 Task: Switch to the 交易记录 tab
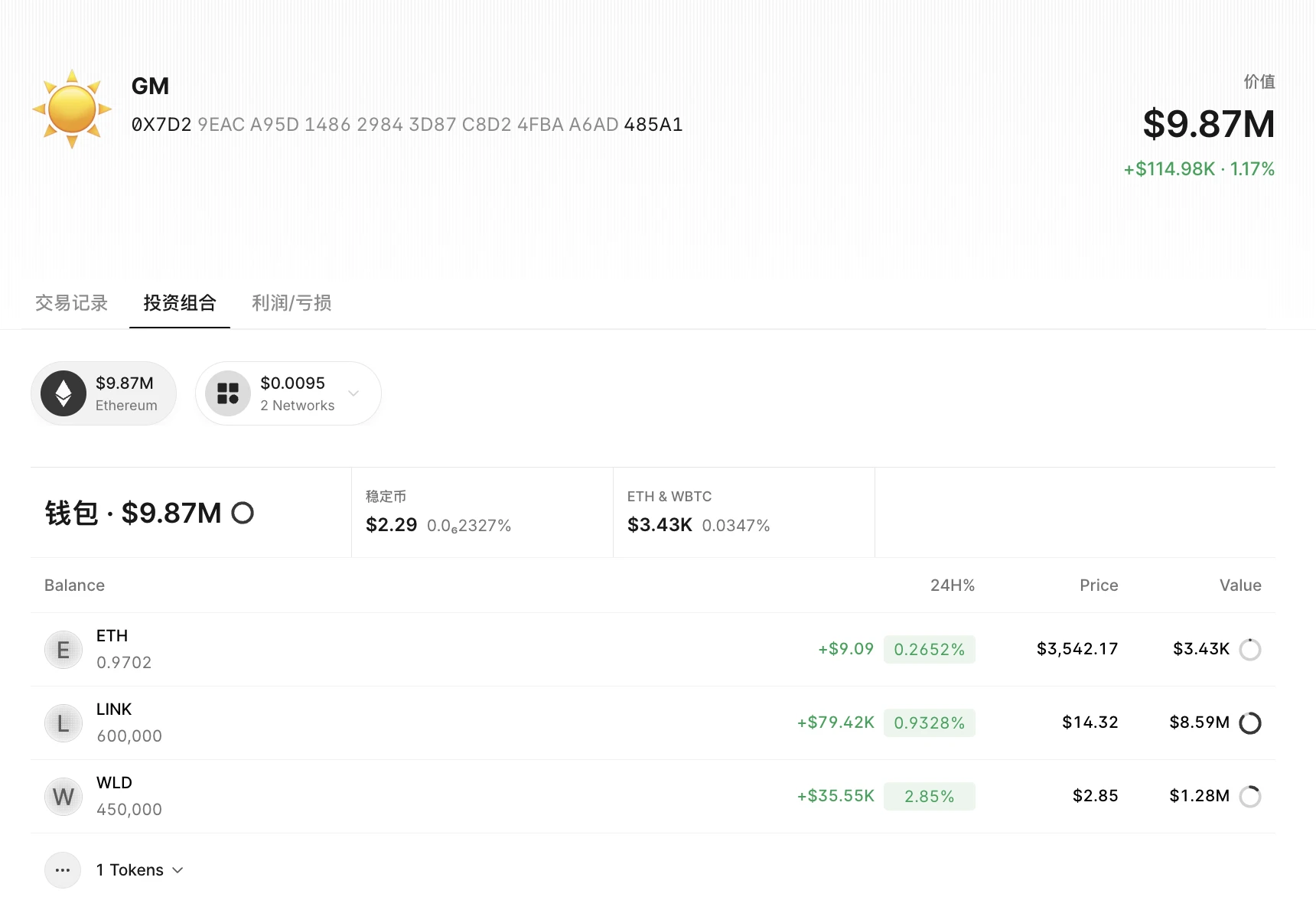[x=71, y=303]
